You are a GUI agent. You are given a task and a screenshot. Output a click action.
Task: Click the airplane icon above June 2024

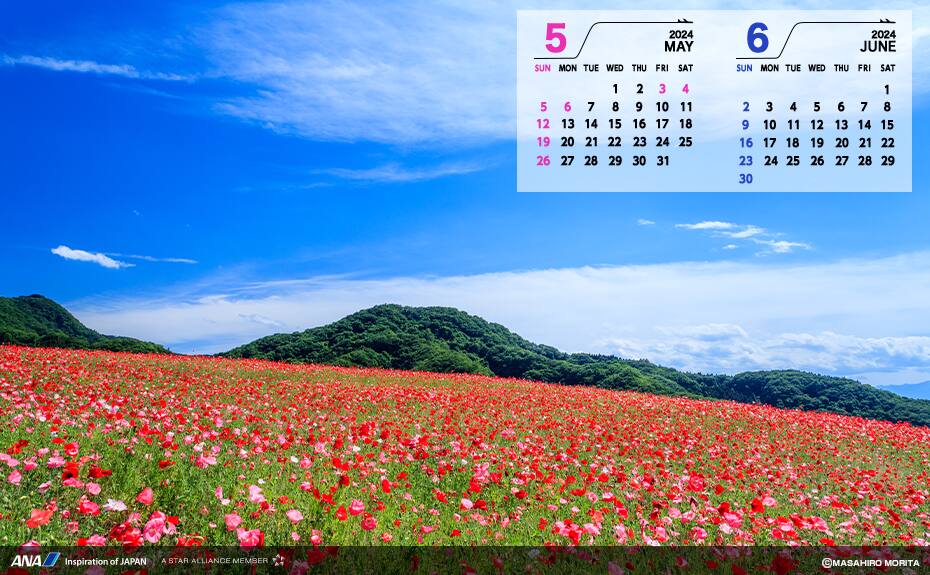click(886, 21)
